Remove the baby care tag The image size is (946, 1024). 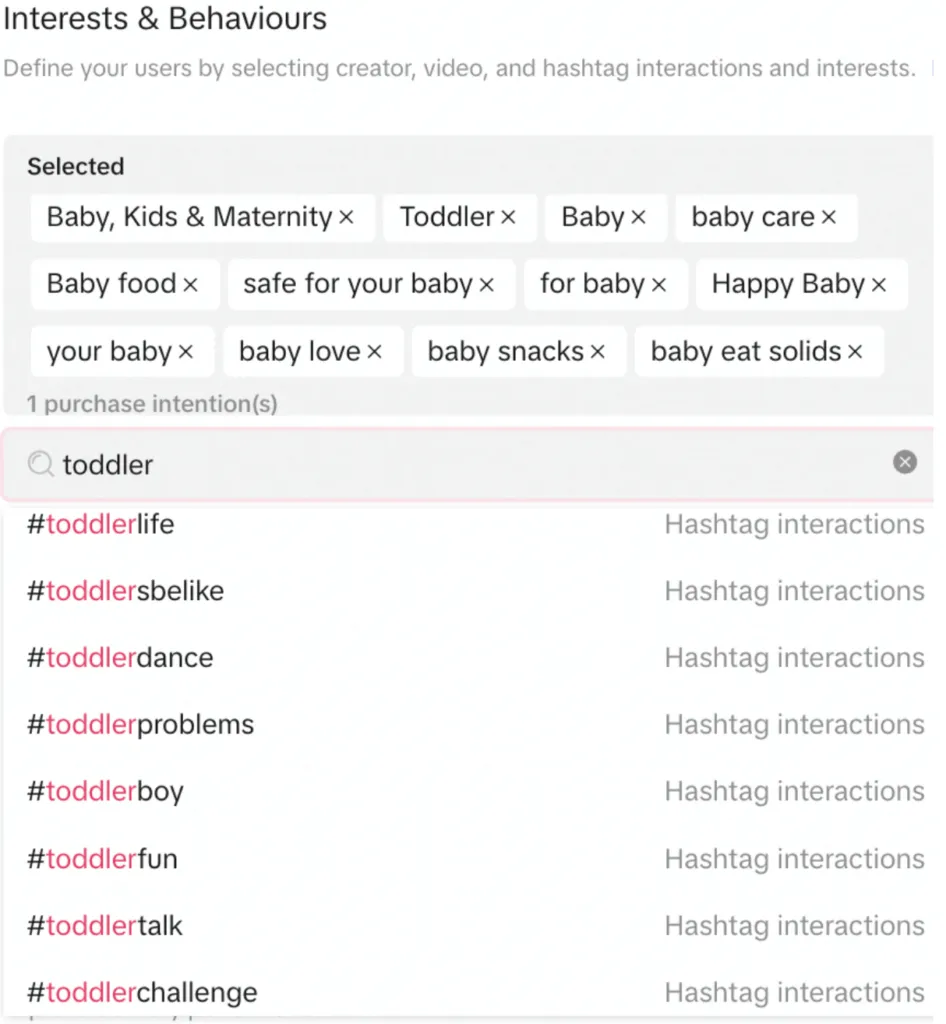coord(829,218)
